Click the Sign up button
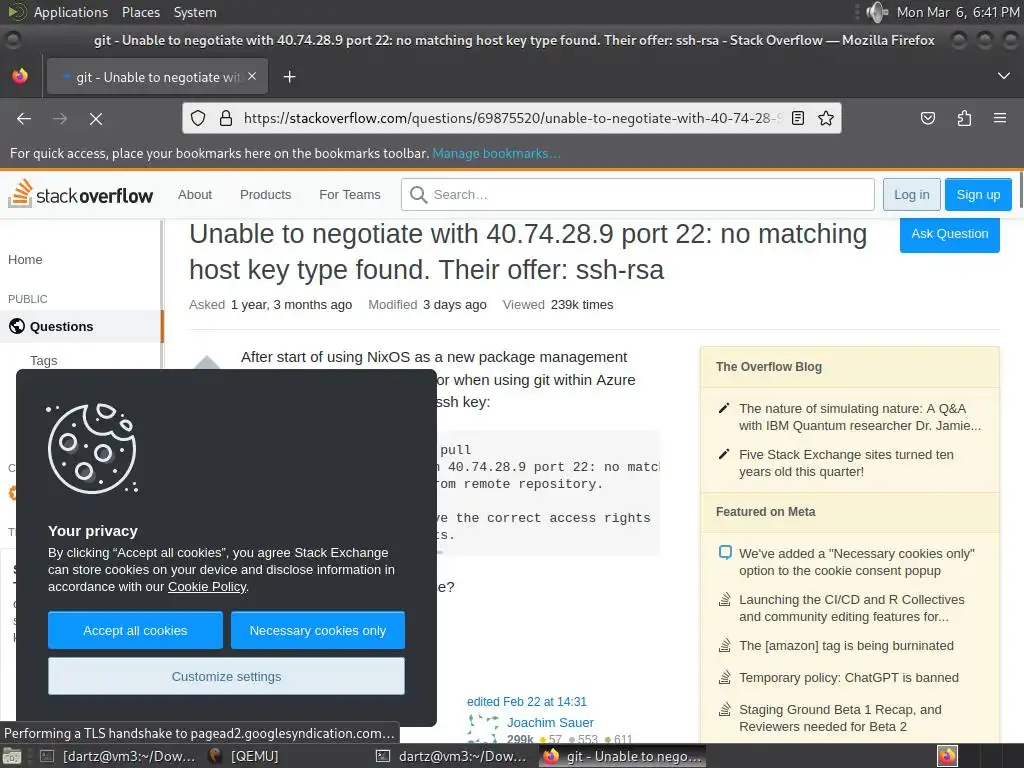 978,195
